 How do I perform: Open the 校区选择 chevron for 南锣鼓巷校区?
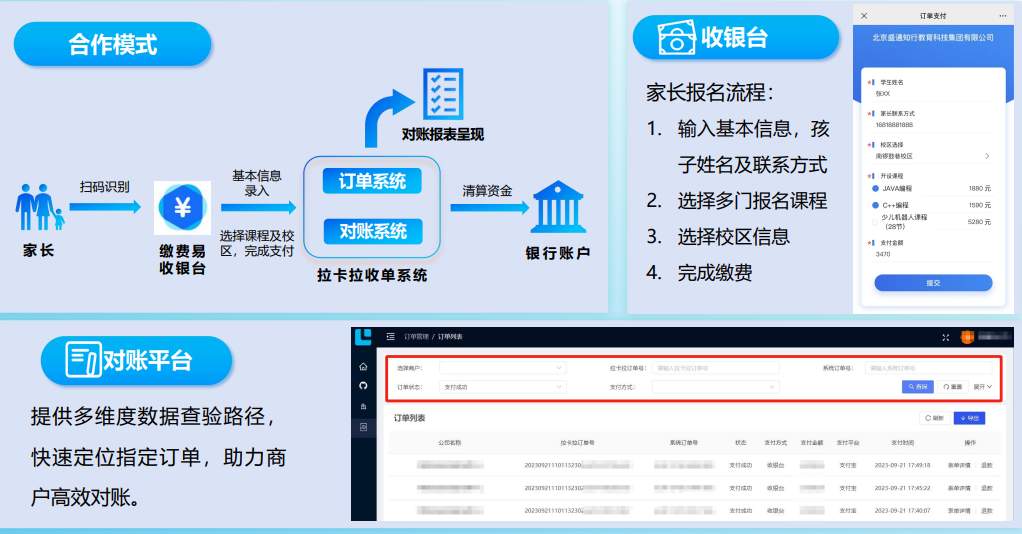coord(987,156)
